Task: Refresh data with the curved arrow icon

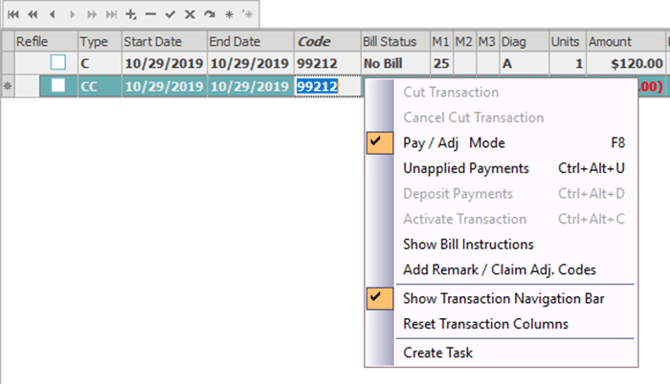Action: 209,15
